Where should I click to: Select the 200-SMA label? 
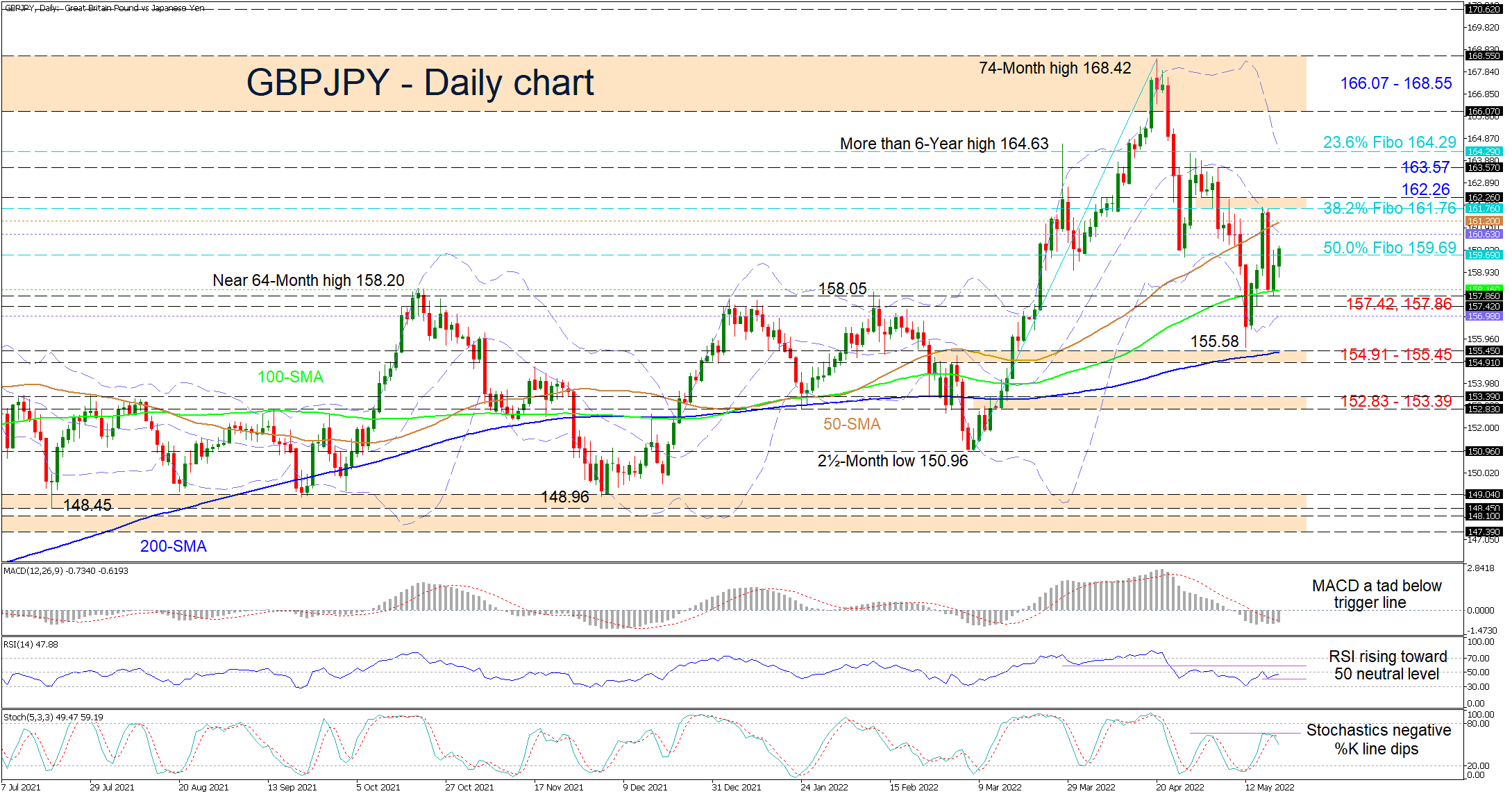(x=174, y=546)
